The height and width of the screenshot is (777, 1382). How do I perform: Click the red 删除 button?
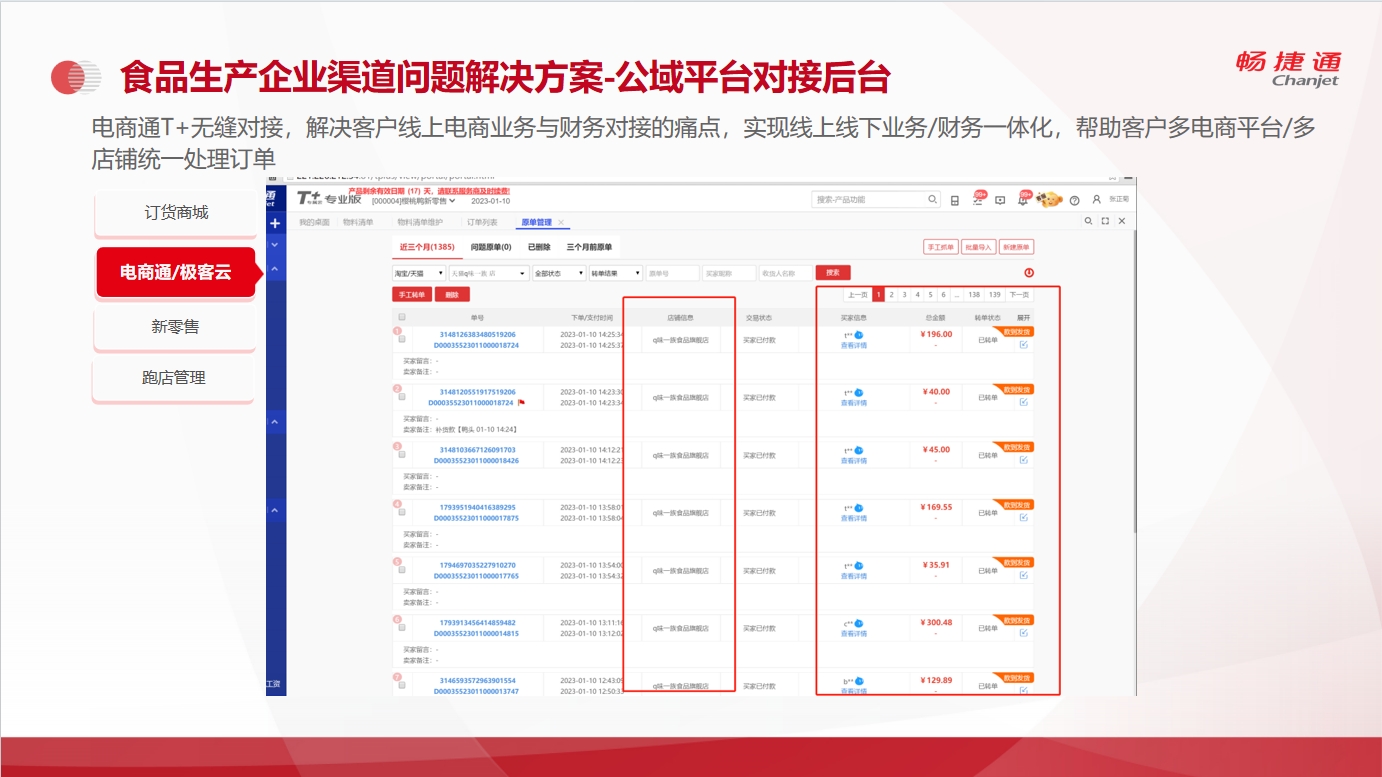click(x=452, y=295)
